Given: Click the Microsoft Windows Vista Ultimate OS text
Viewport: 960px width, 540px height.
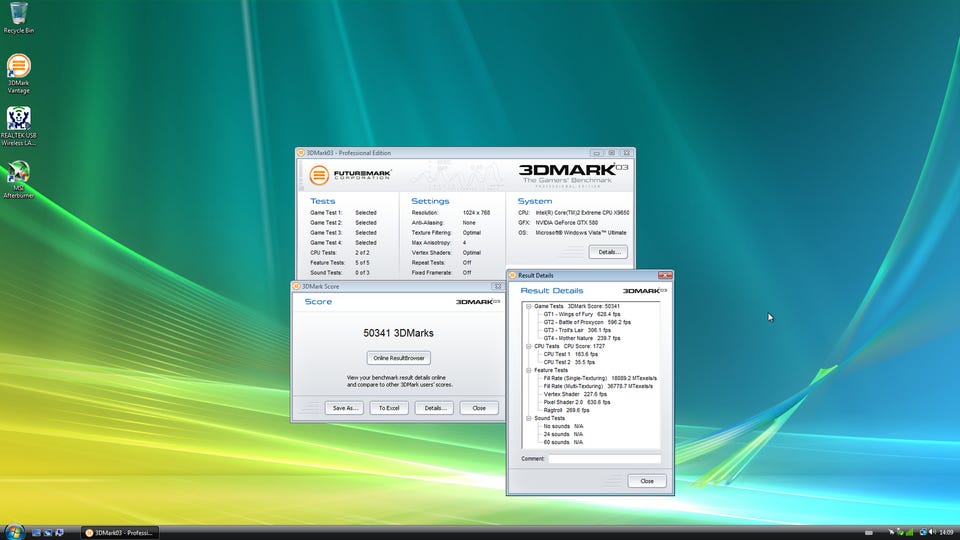Looking at the screenshot, I should pyautogui.click(x=581, y=233).
